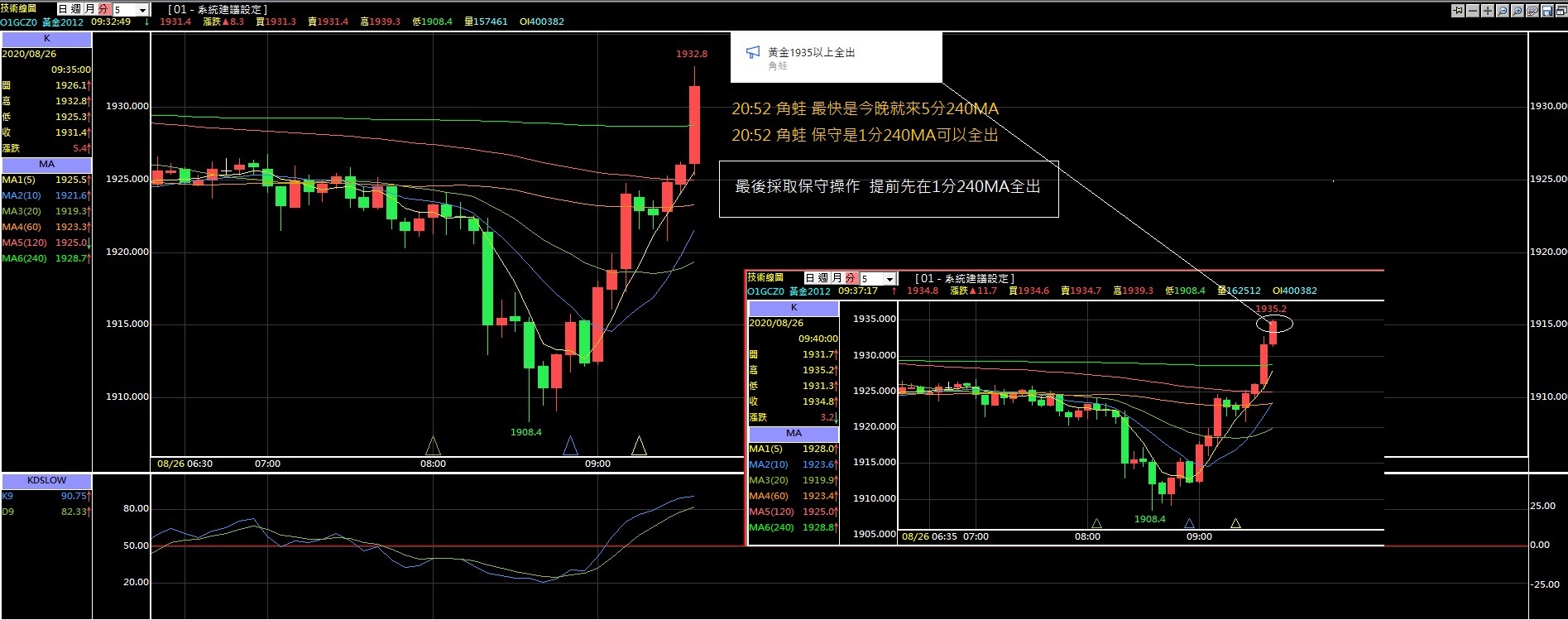Click the KDSLOW indicator header
The width and height of the screenshot is (1568, 620).
coord(46,480)
